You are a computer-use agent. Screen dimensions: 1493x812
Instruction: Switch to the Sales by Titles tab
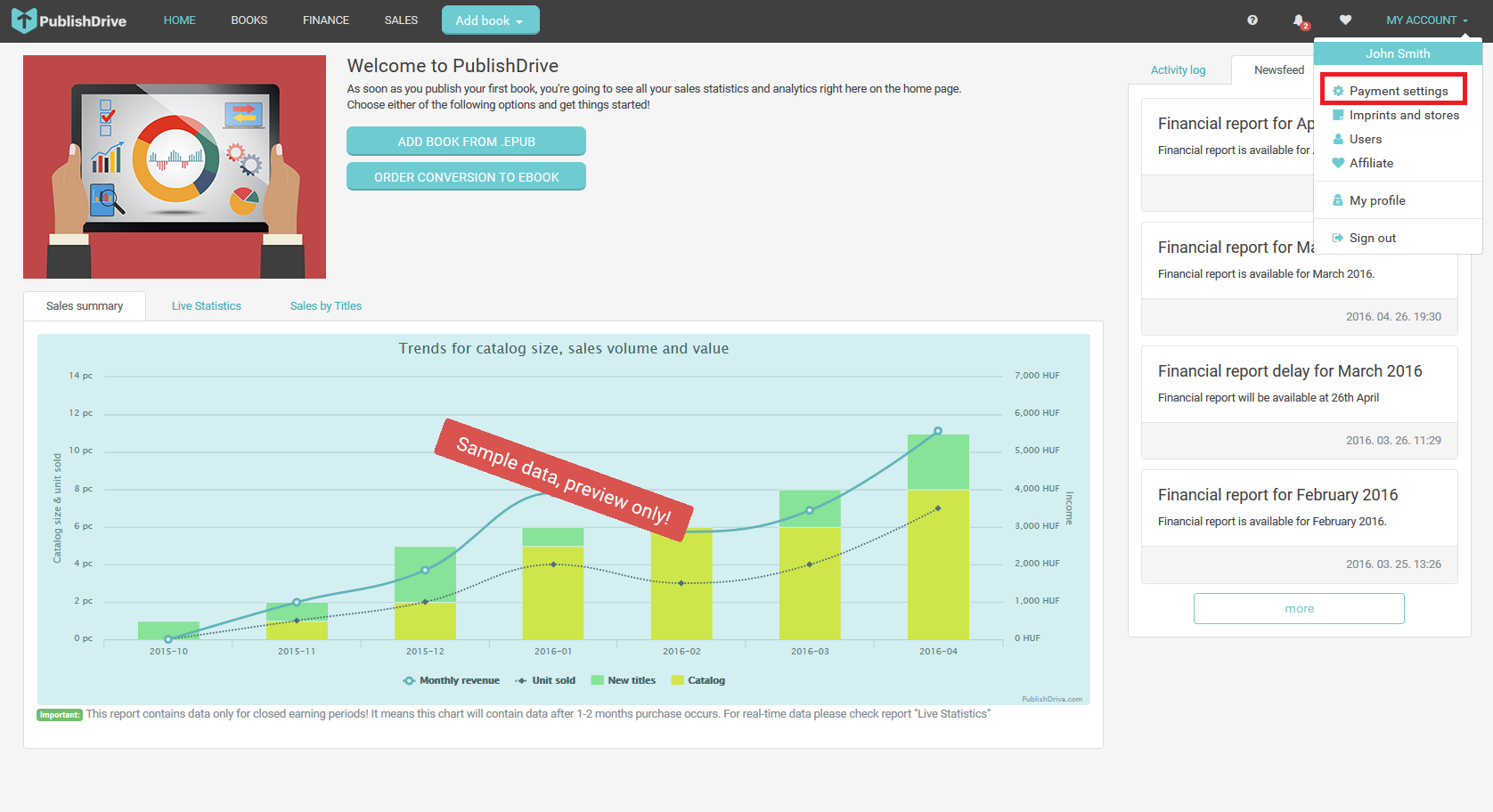point(326,305)
